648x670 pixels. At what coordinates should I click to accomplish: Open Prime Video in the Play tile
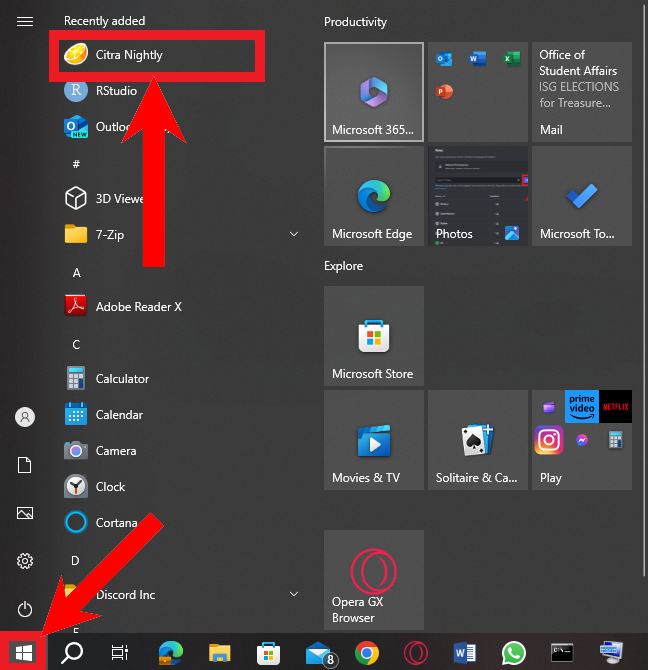(581, 407)
